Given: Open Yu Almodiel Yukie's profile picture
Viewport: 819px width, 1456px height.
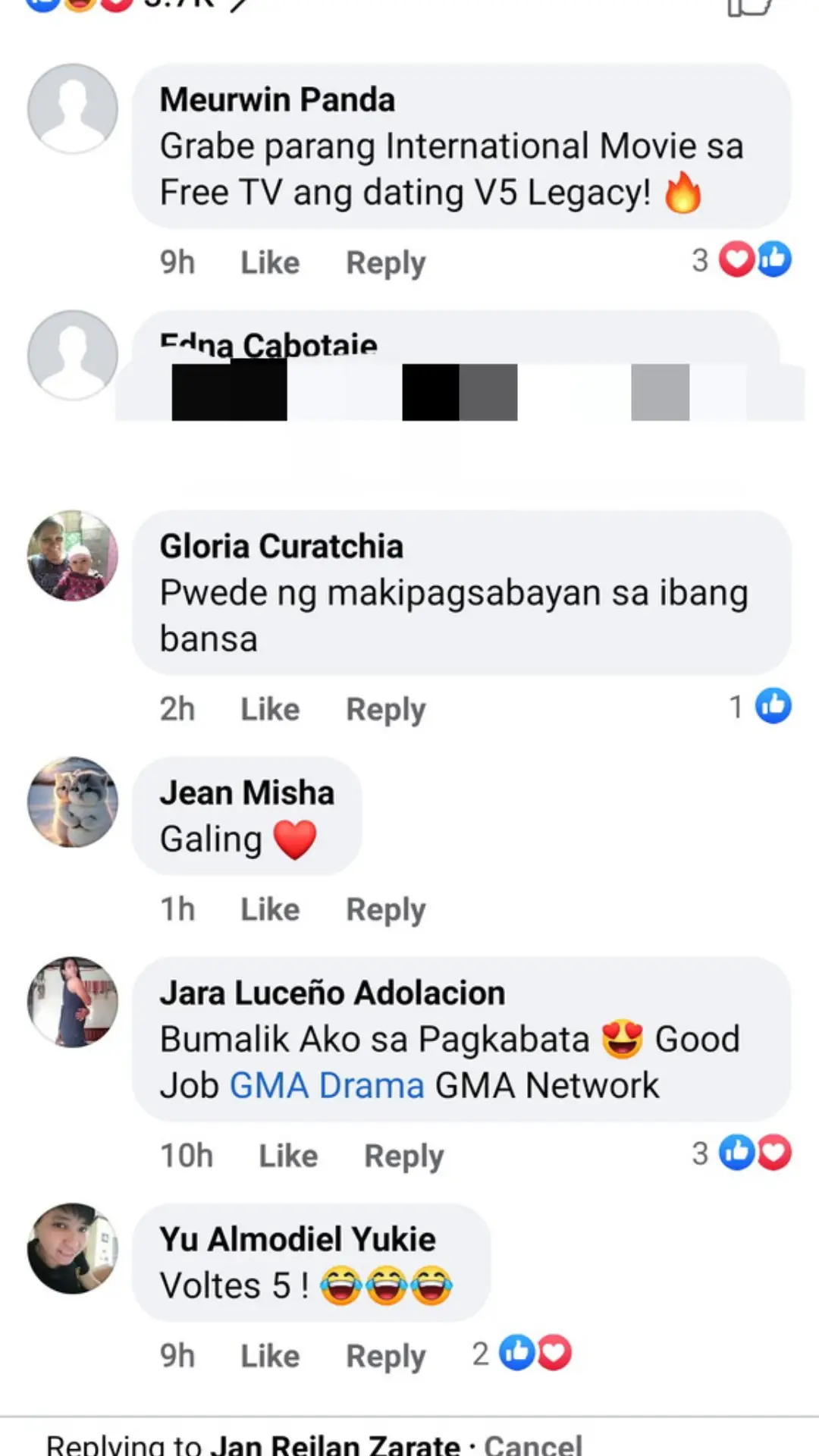Looking at the screenshot, I should (73, 1248).
